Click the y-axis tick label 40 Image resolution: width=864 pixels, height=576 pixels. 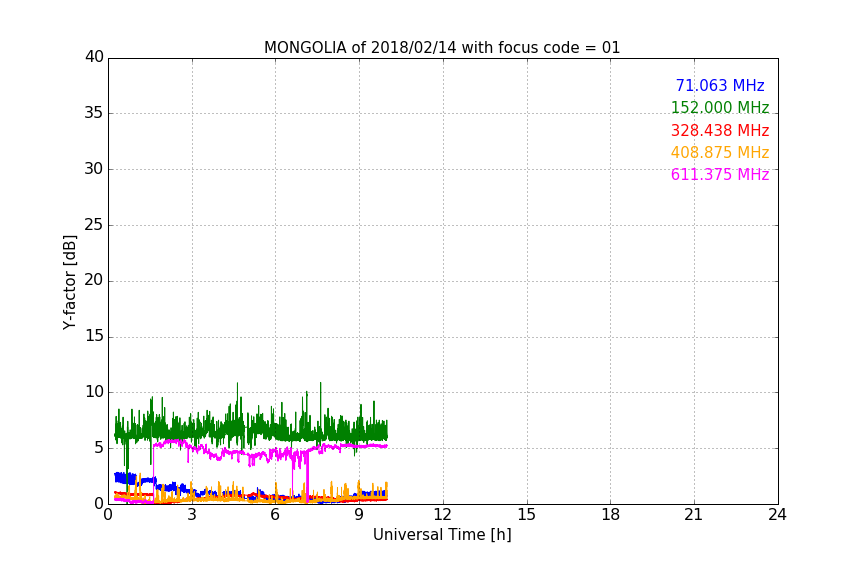tap(94, 57)
